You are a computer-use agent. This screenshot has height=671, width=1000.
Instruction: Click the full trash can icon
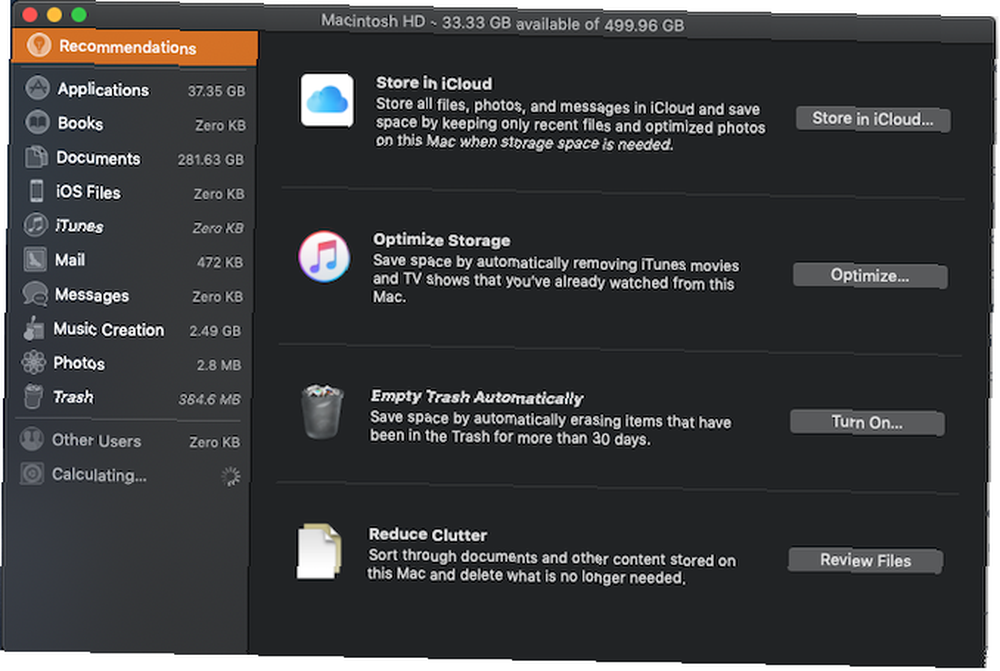click(322, 411)
